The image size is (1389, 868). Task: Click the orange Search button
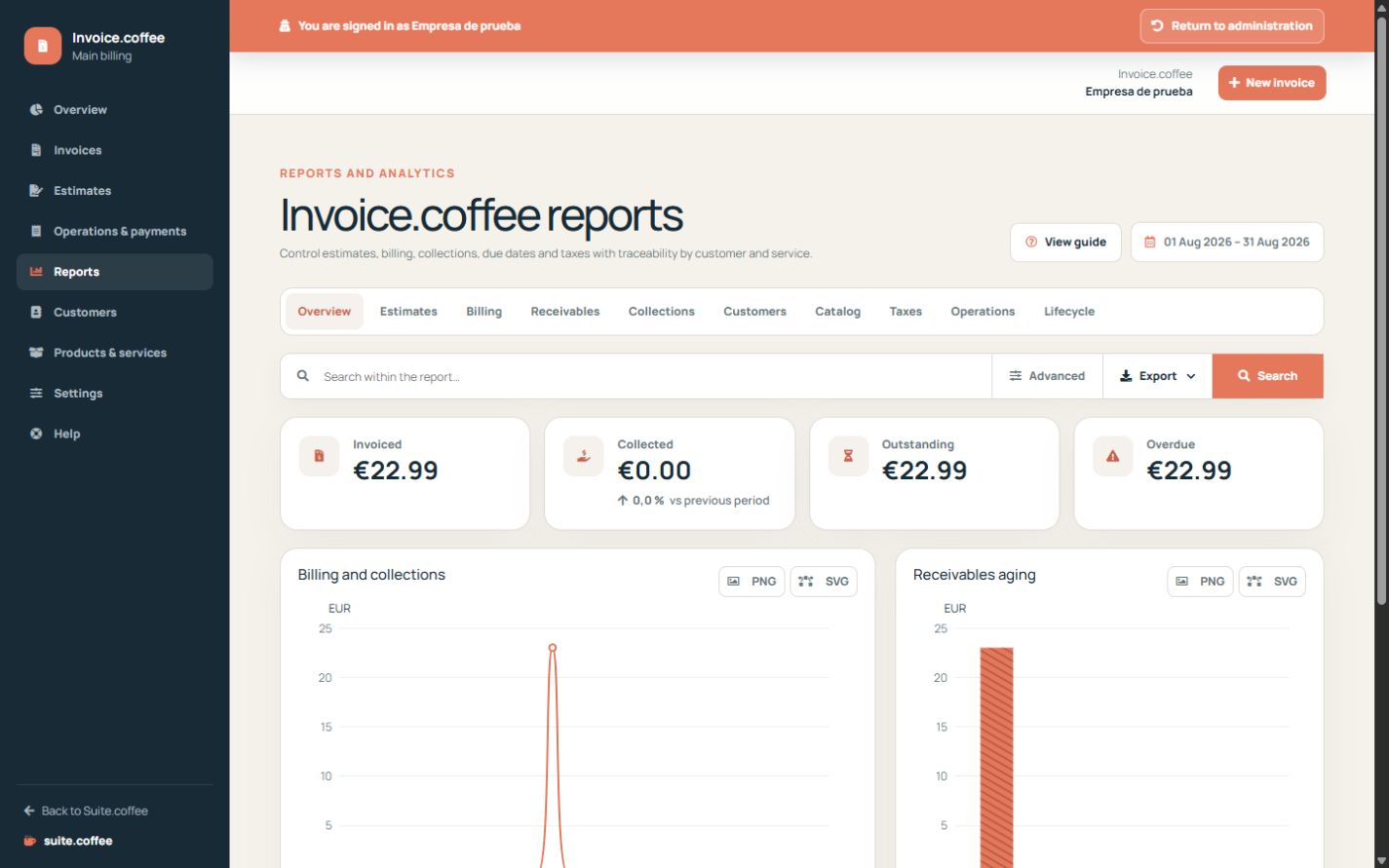[1268, 376]
